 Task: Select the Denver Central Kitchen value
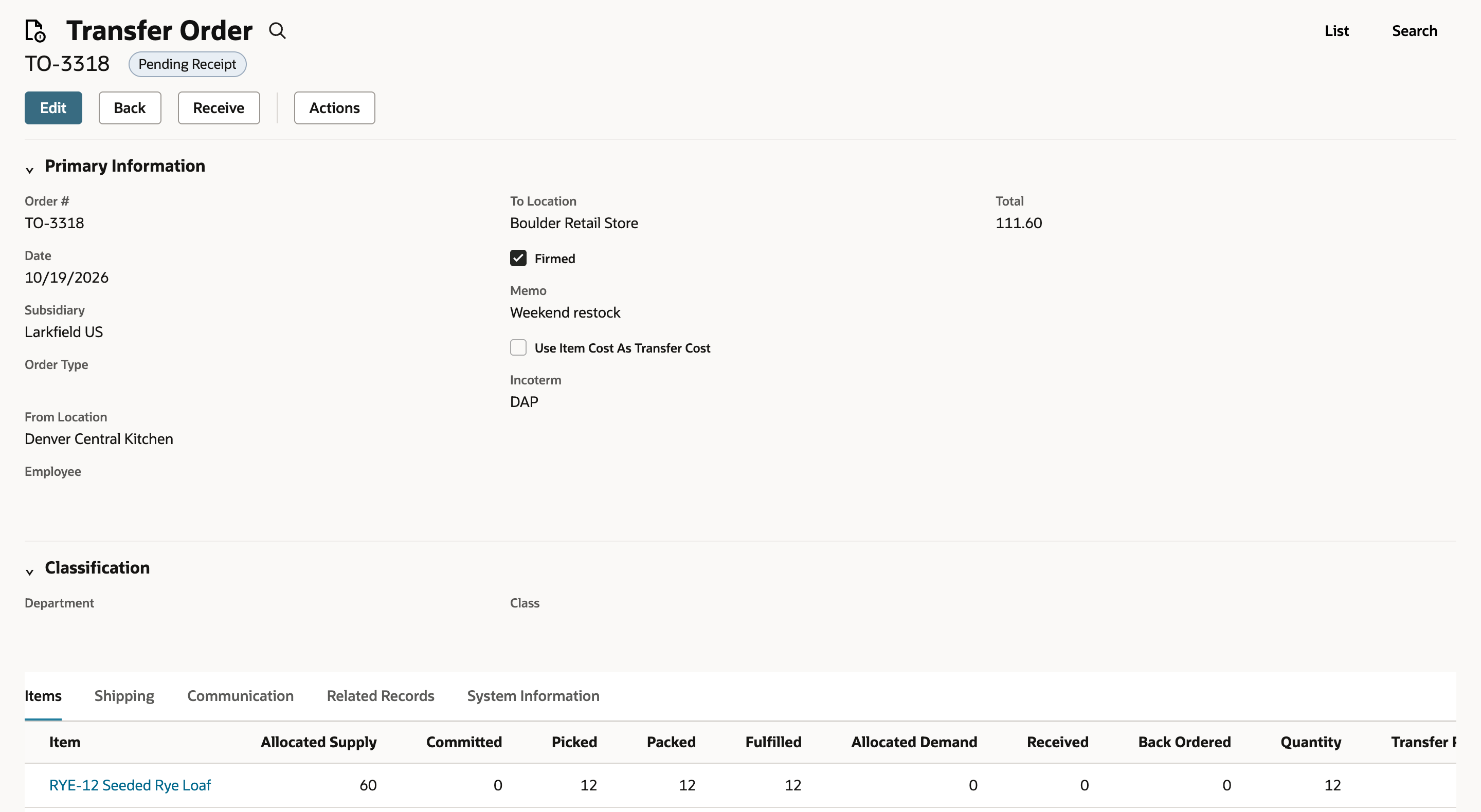coord(99,438)
